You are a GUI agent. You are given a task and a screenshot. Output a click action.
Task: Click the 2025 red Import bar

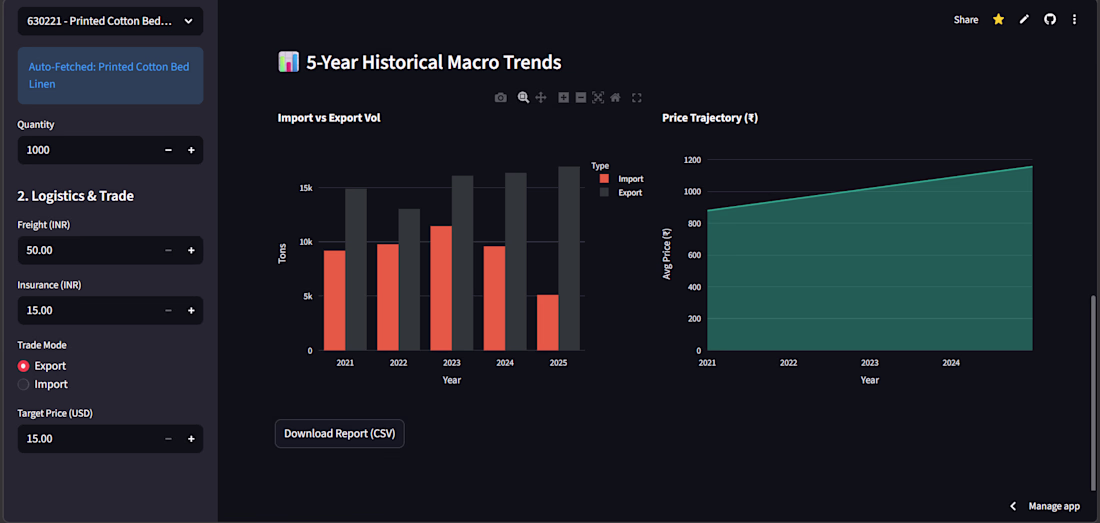coord(547,322)
